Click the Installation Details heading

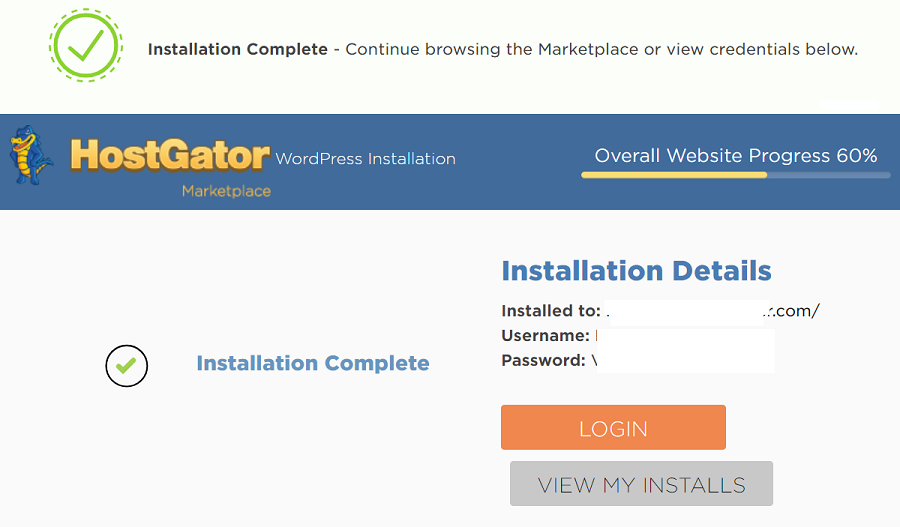[636, 270]
